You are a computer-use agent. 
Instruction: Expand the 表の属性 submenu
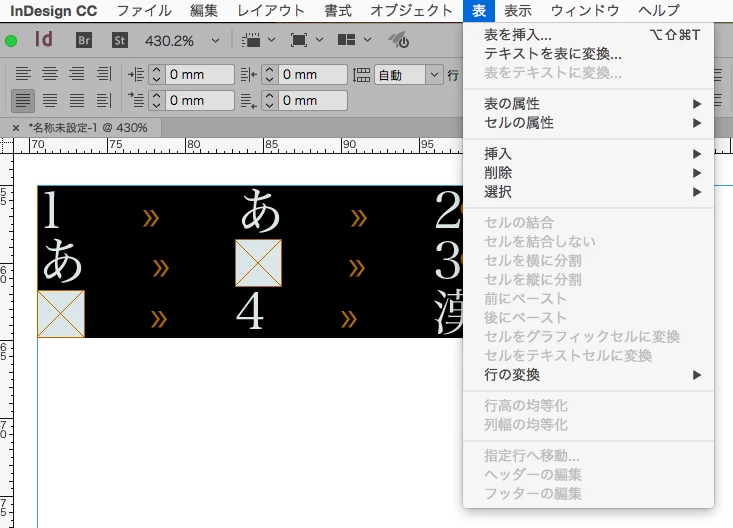[589, 104]
